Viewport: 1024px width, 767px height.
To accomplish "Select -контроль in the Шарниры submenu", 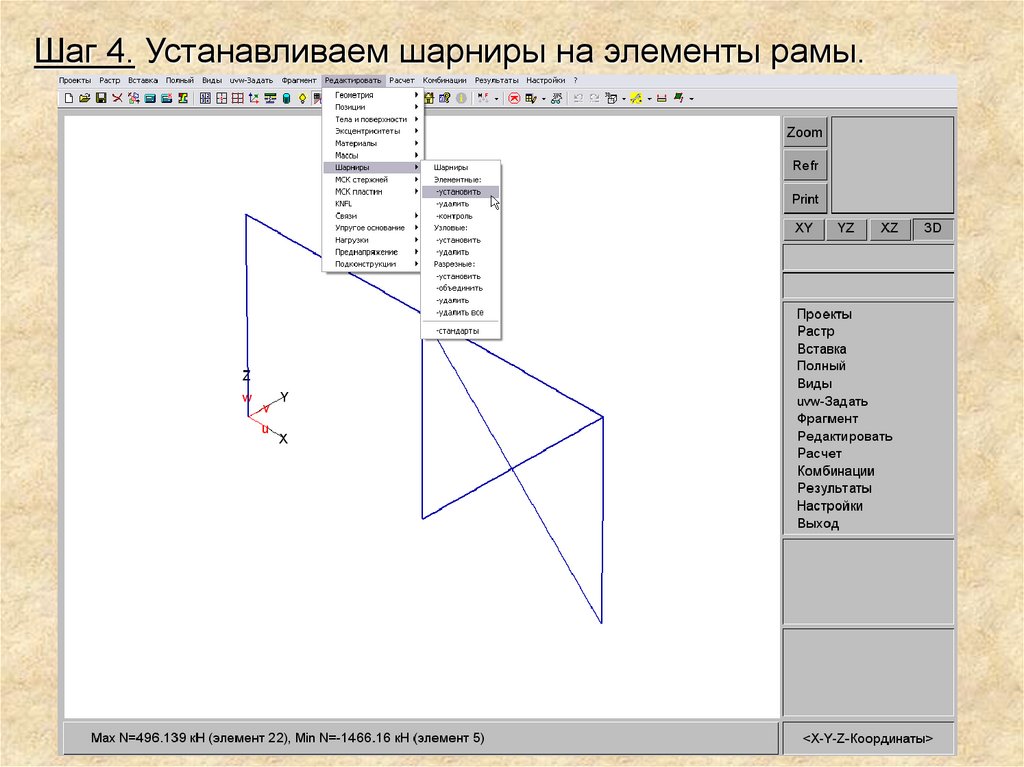I will (x=460, y=216).
